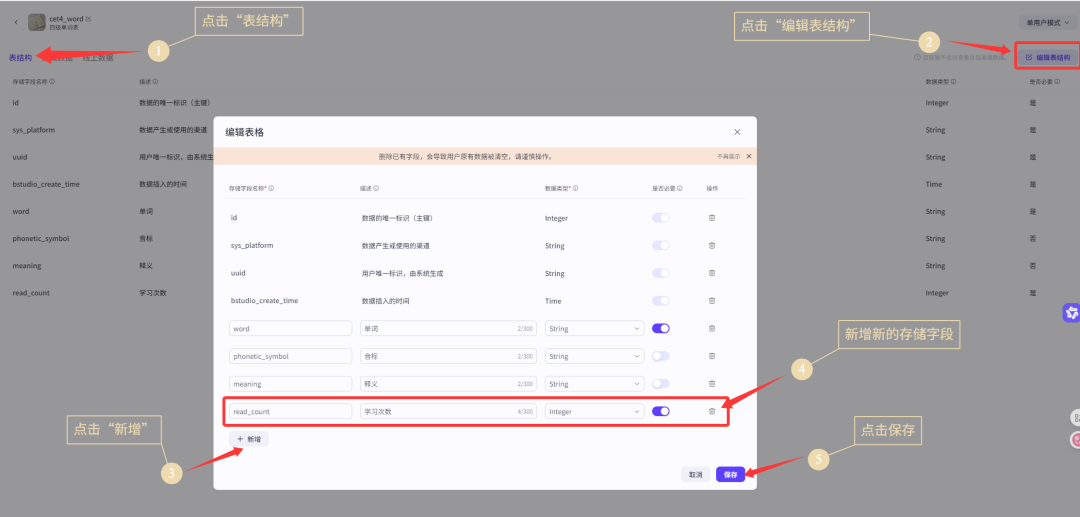
Task: Click the trash icon for the meaning row
Action: (x=712, y=383)
